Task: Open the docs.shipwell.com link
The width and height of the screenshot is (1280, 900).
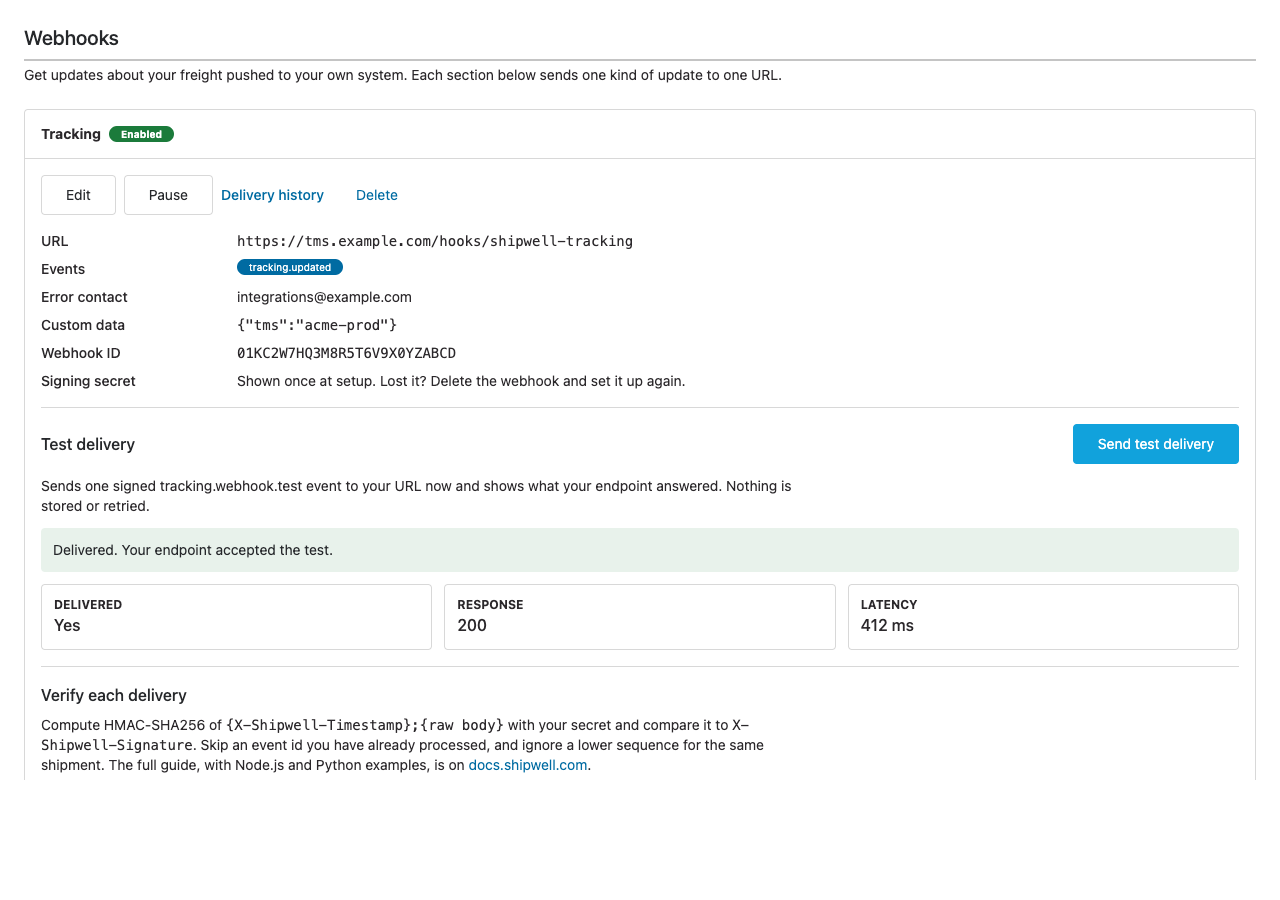Action: coord(528,765)
